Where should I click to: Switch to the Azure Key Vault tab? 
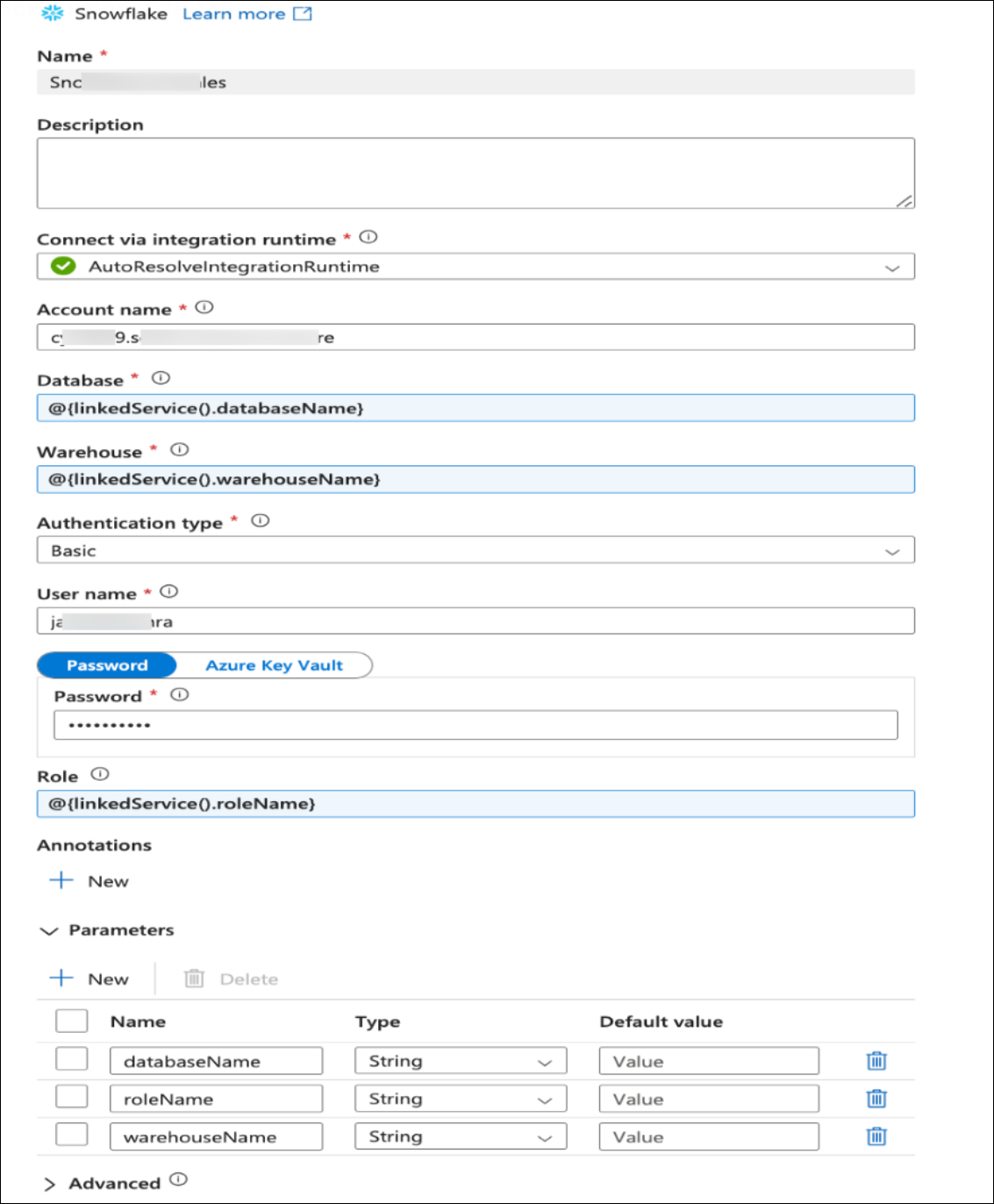pos(274,665)
